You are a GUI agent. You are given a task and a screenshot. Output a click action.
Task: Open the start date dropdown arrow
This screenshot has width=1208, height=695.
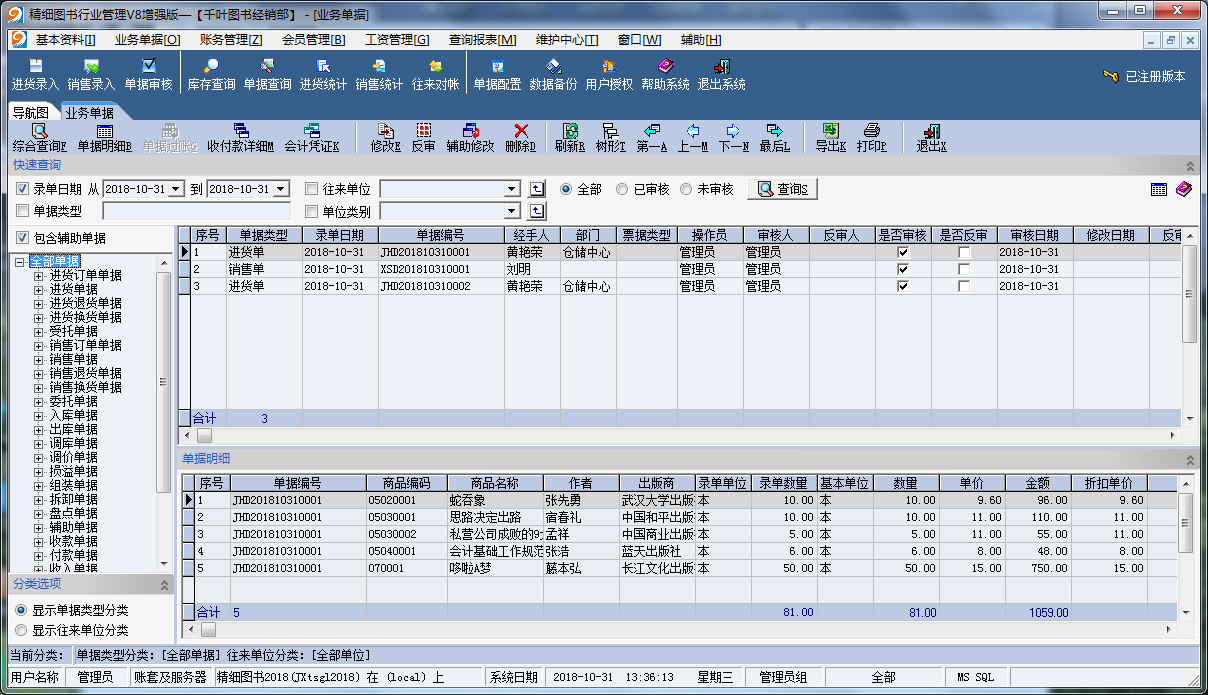point(177,189)
